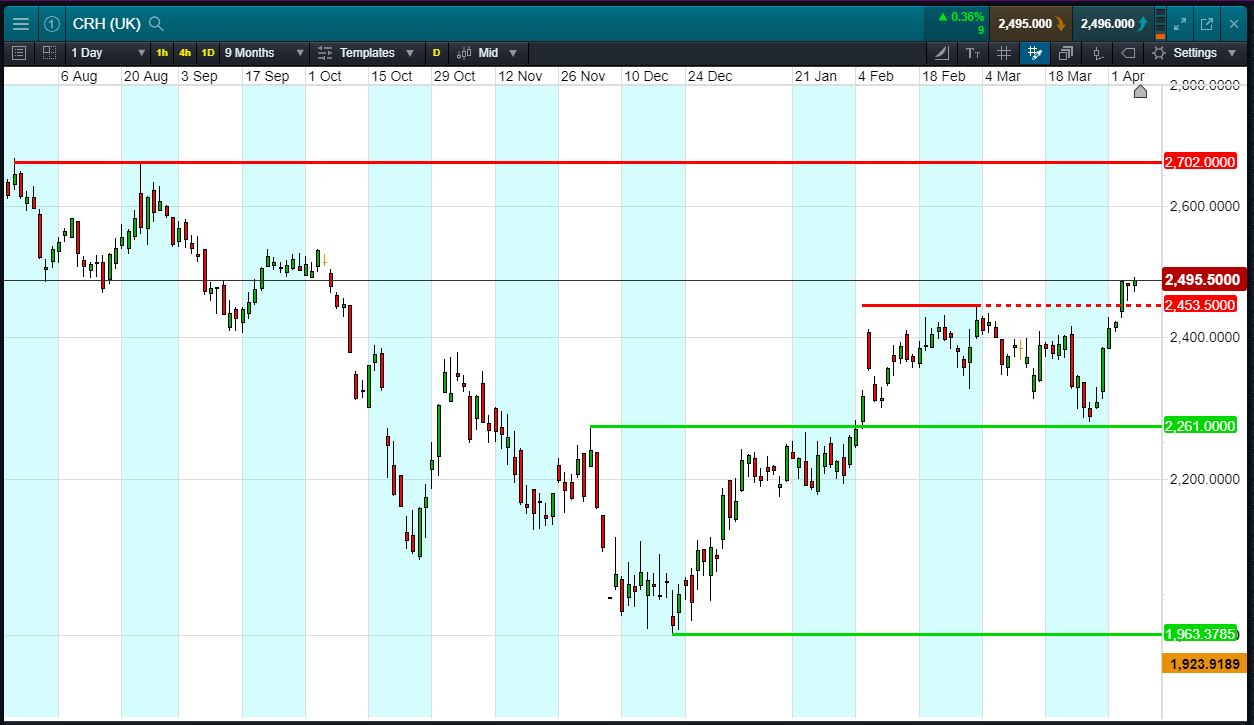Viewport: 1254px width, 725px height.
Task: Switch to the 1D interval
Action: coord(208,53)
